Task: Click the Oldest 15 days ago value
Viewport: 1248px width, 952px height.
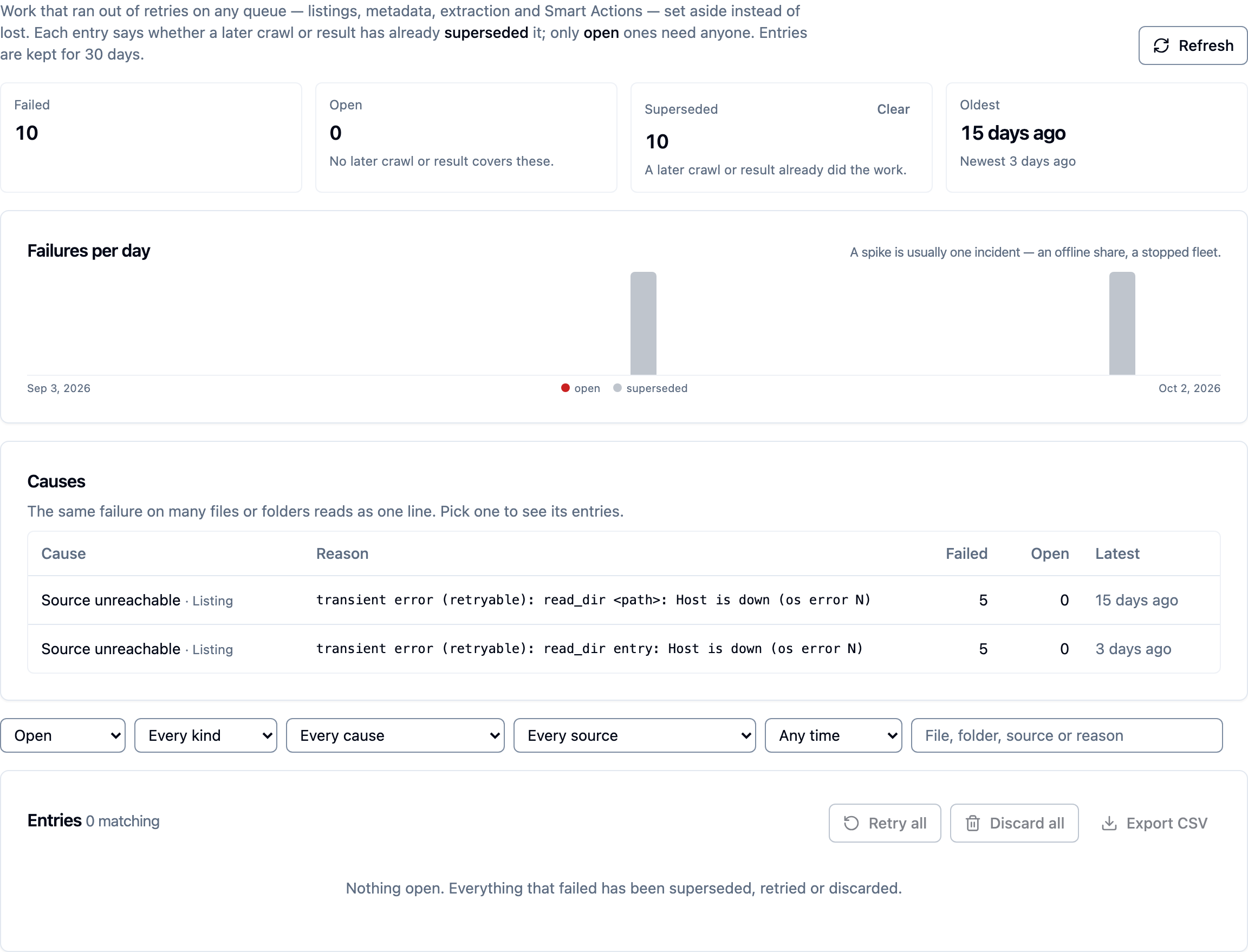Action: [1013, 133]
